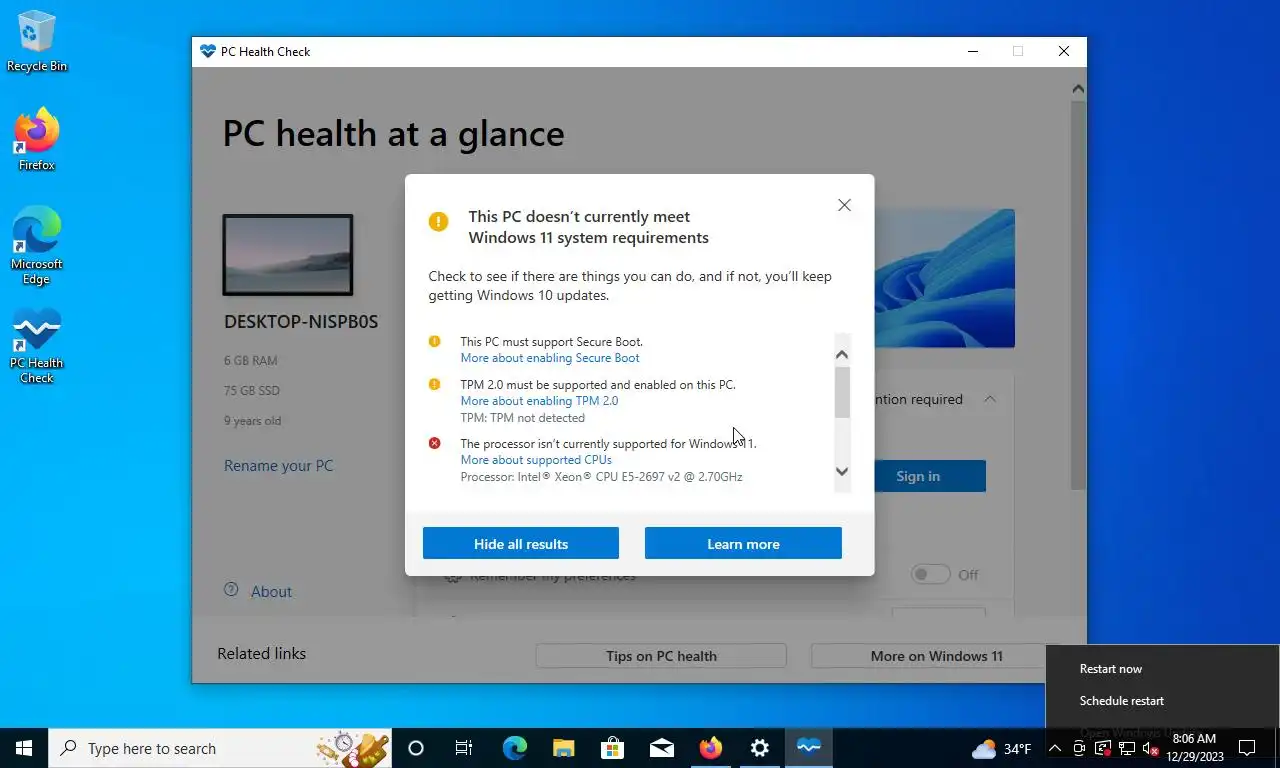This screenshot has height=768, width=1280.
Task: Click the Related links label
Action: [262, 653]
